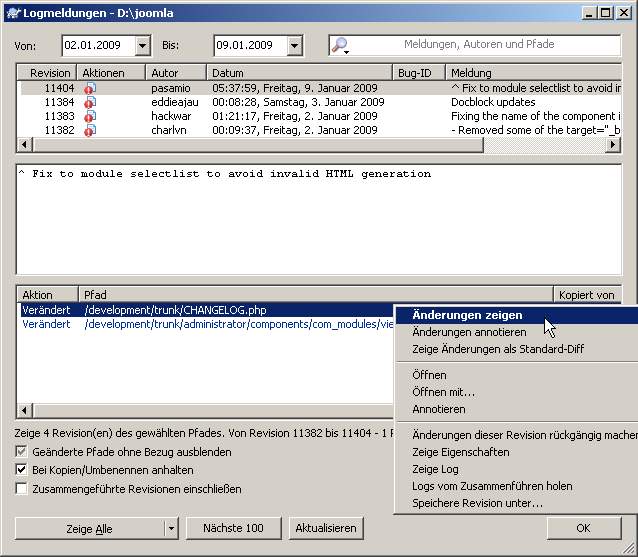Screen dimensions: 638x557
Task: Click the window resize grip corner
Action: [x=627, y=547]
